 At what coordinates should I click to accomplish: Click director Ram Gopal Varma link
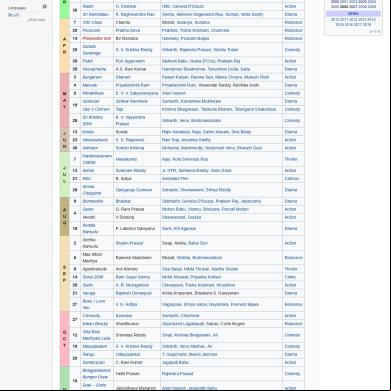[x=133, y=277]
